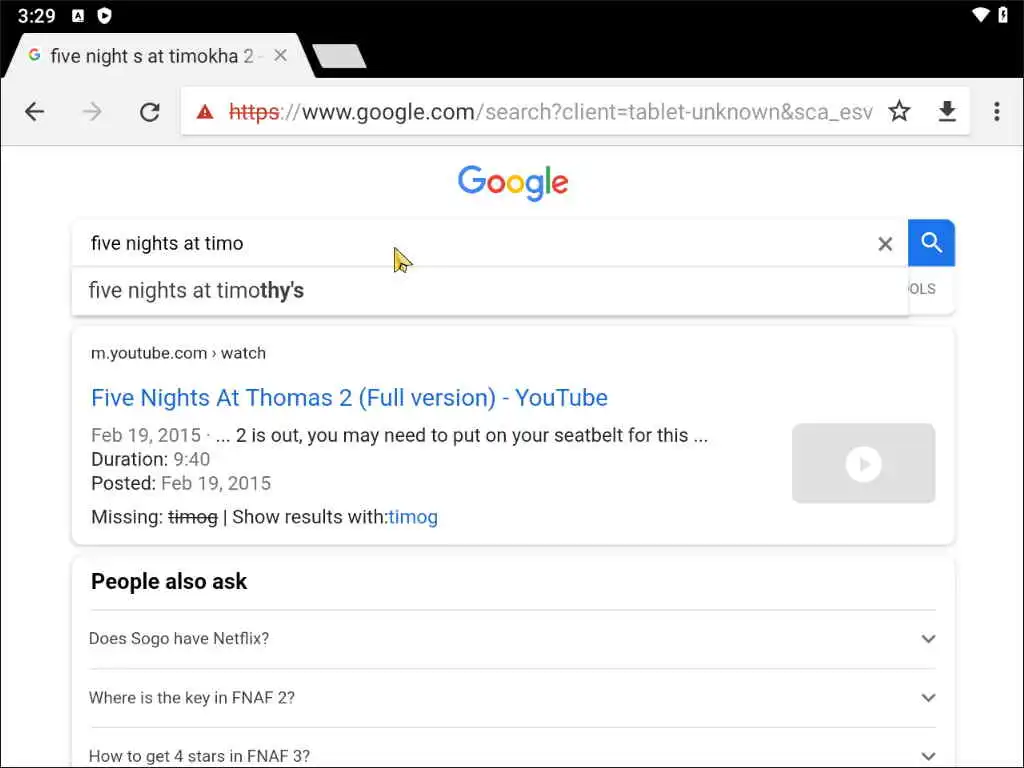
Task: Click the 'Posted: Feb 19, 2015' text
Action: (x=181, y=484)
